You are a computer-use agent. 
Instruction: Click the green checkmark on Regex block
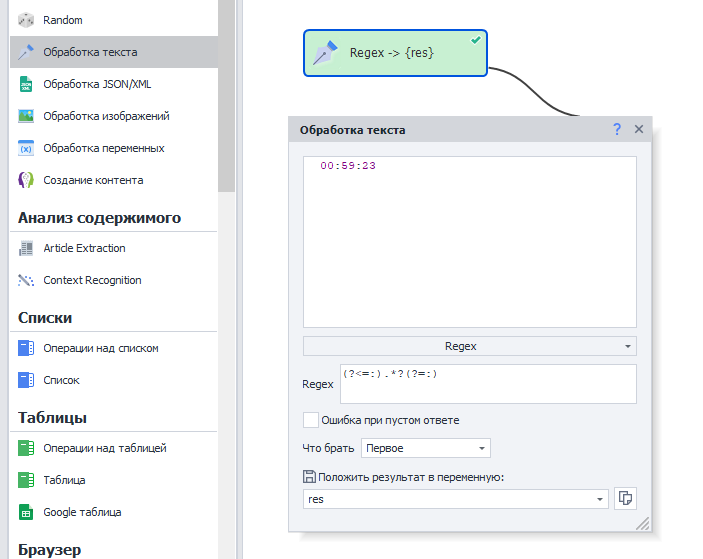tap(476, 40)
